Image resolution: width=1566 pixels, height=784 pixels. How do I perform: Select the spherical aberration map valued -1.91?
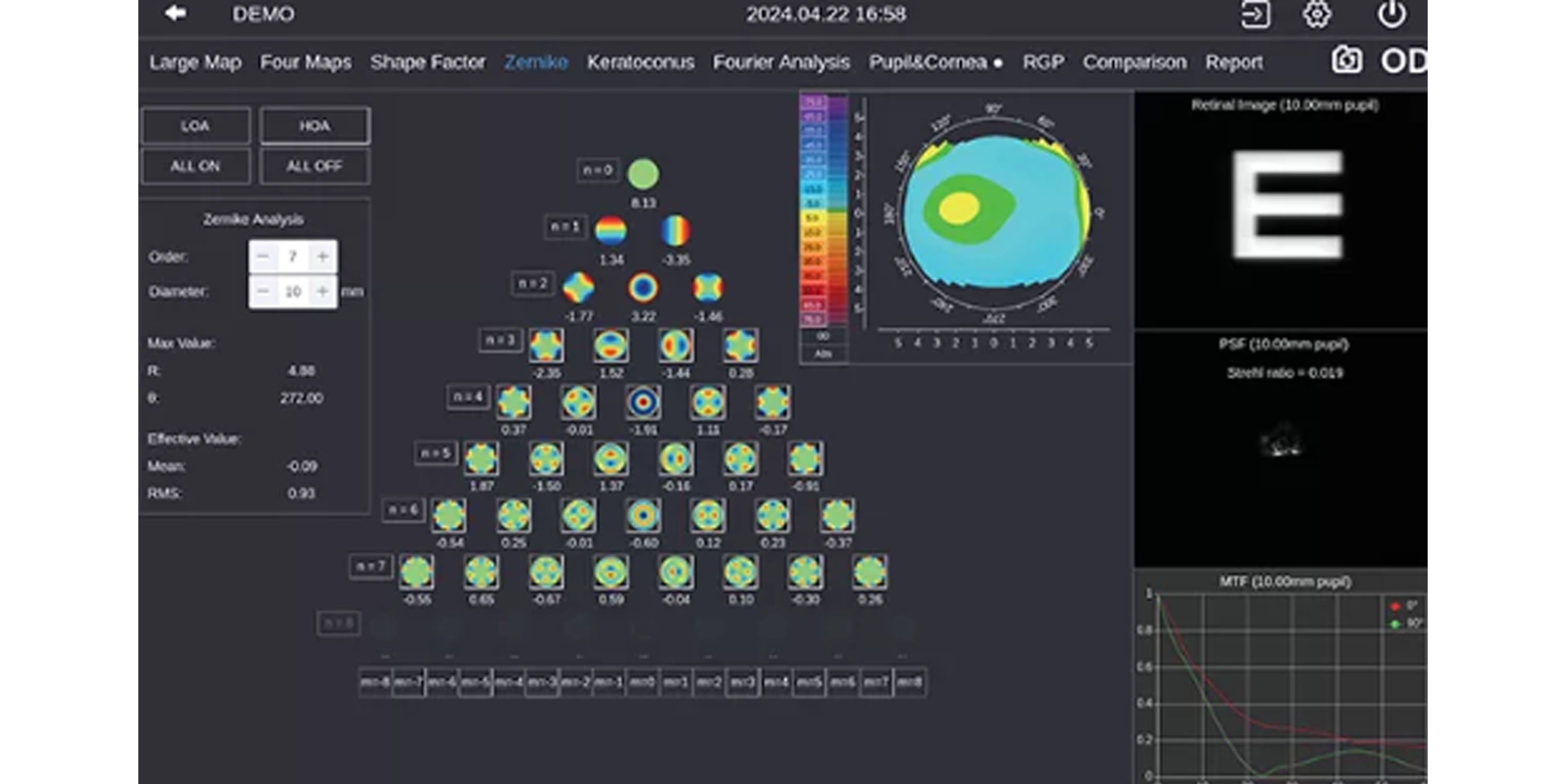pyautogui.click(x=643, y=402)
